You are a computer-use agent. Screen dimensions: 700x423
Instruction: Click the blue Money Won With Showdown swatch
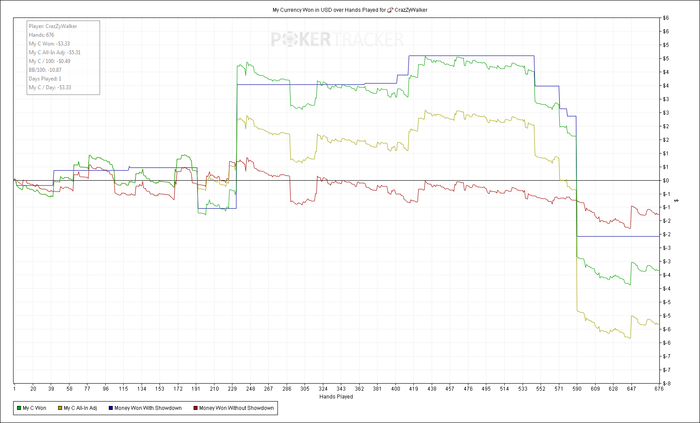(111, 408)
